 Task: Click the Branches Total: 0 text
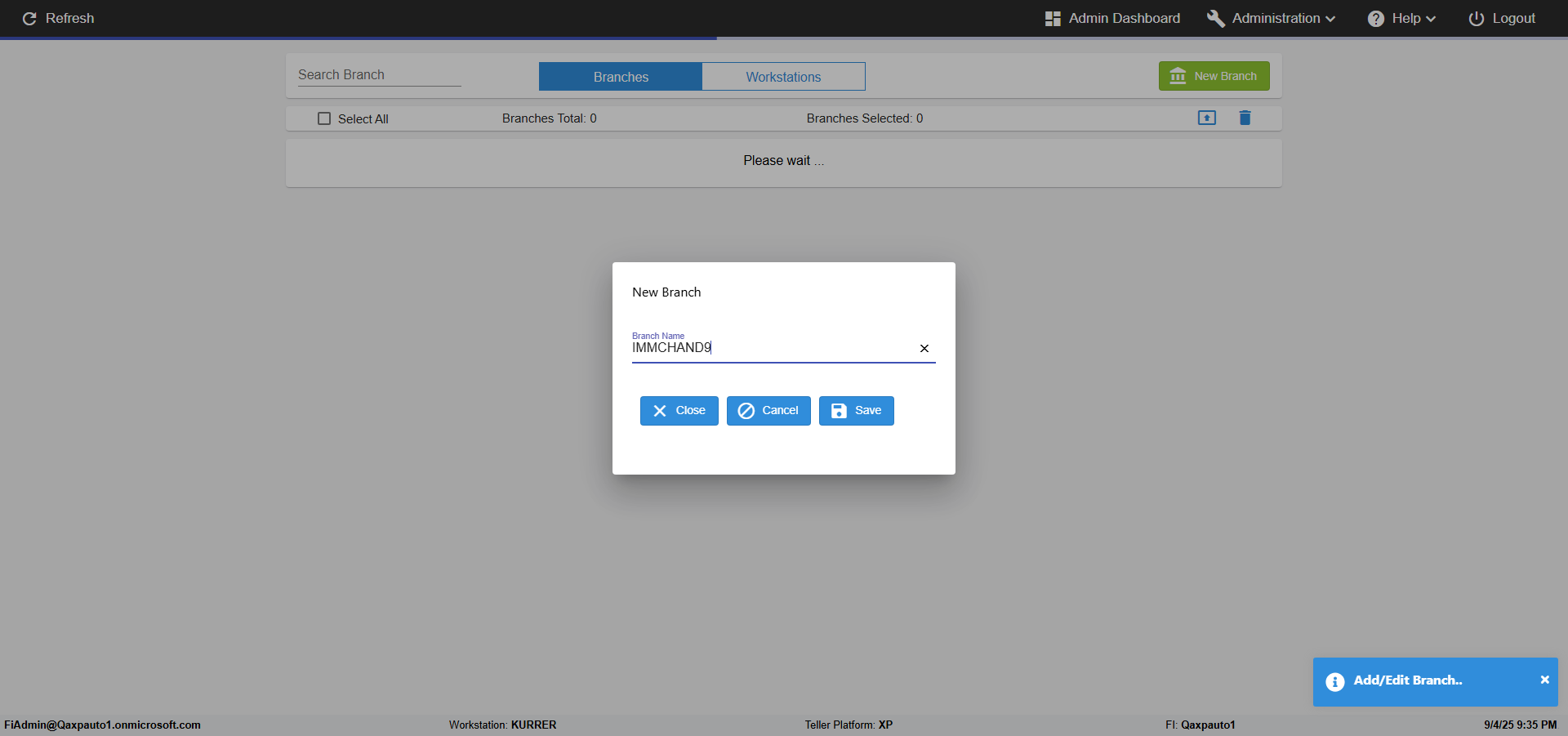point(550,118)
